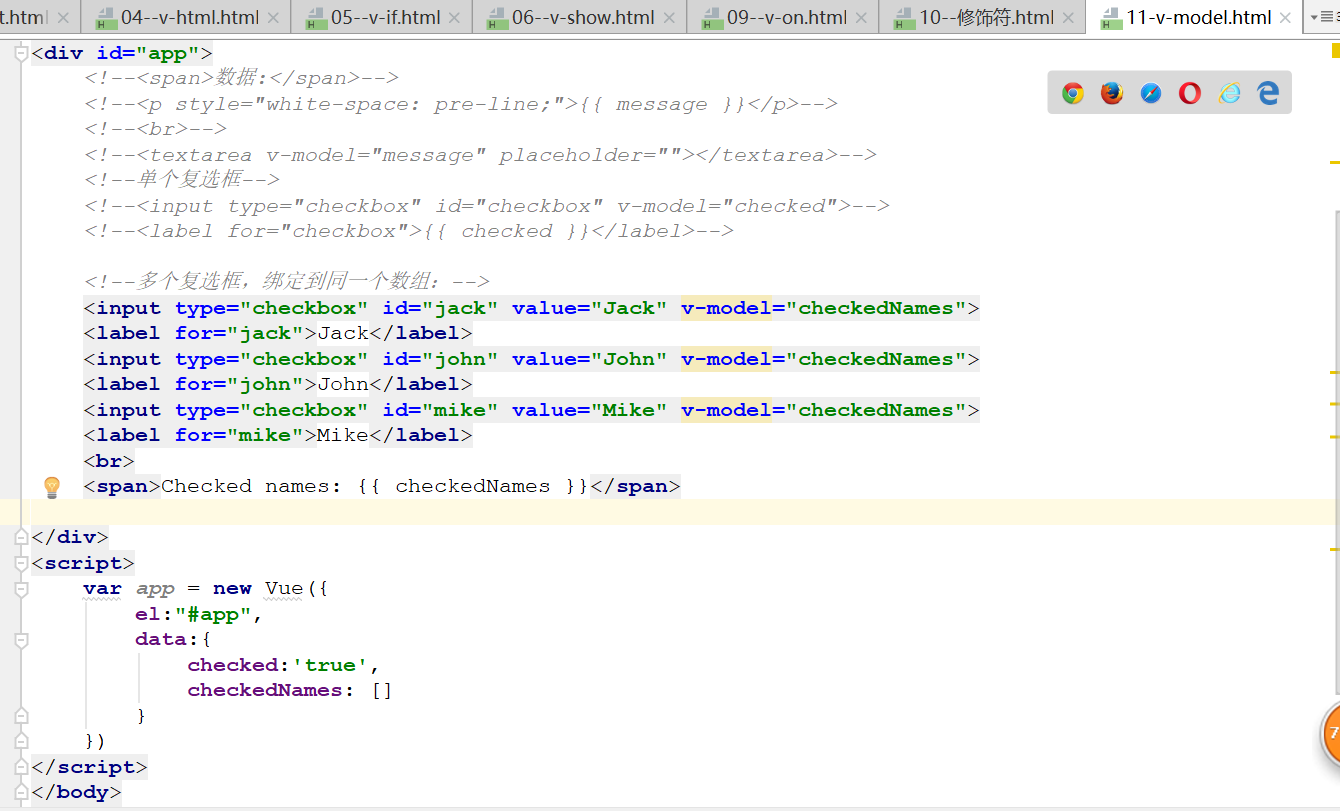Open the page in Edge browser

pyautogui.click(x=1268, y=93)
